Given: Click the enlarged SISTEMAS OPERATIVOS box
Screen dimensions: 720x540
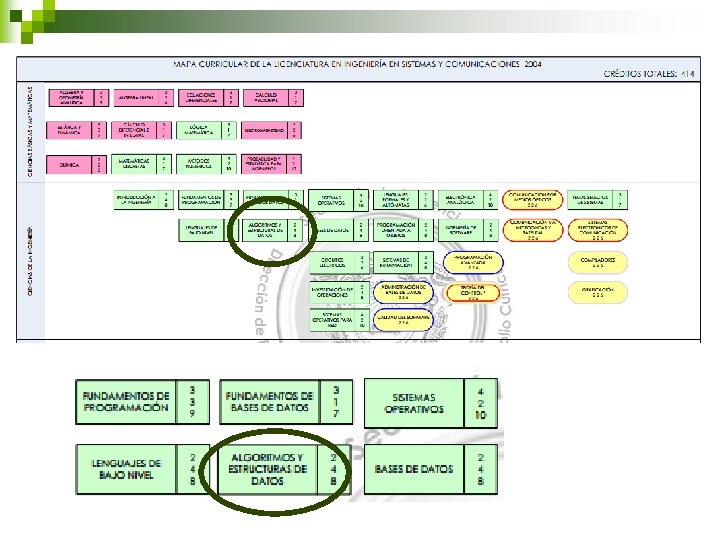Looking at the screenshot, I should [x=431, y=404].
